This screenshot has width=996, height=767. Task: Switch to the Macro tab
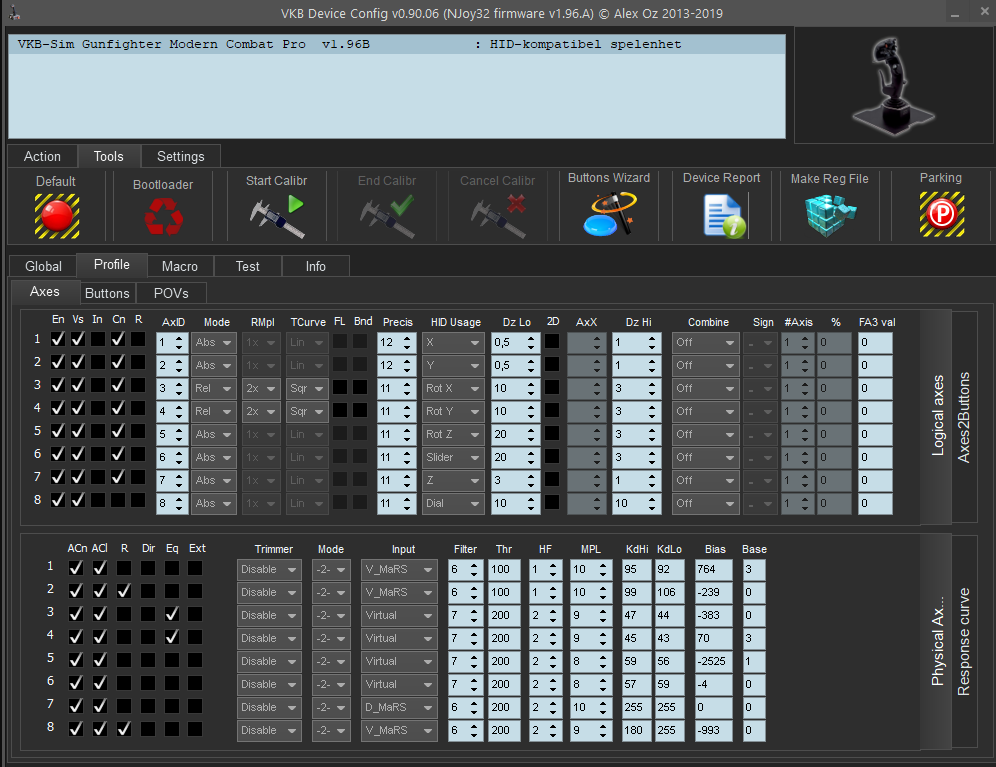[180, 266]
